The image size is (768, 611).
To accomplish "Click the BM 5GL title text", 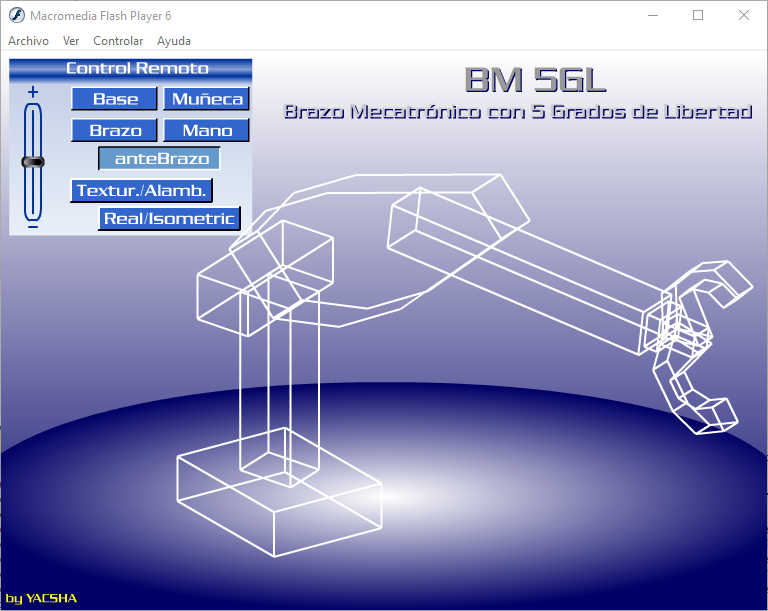I will pyautogui.click(x=535, y=80).
